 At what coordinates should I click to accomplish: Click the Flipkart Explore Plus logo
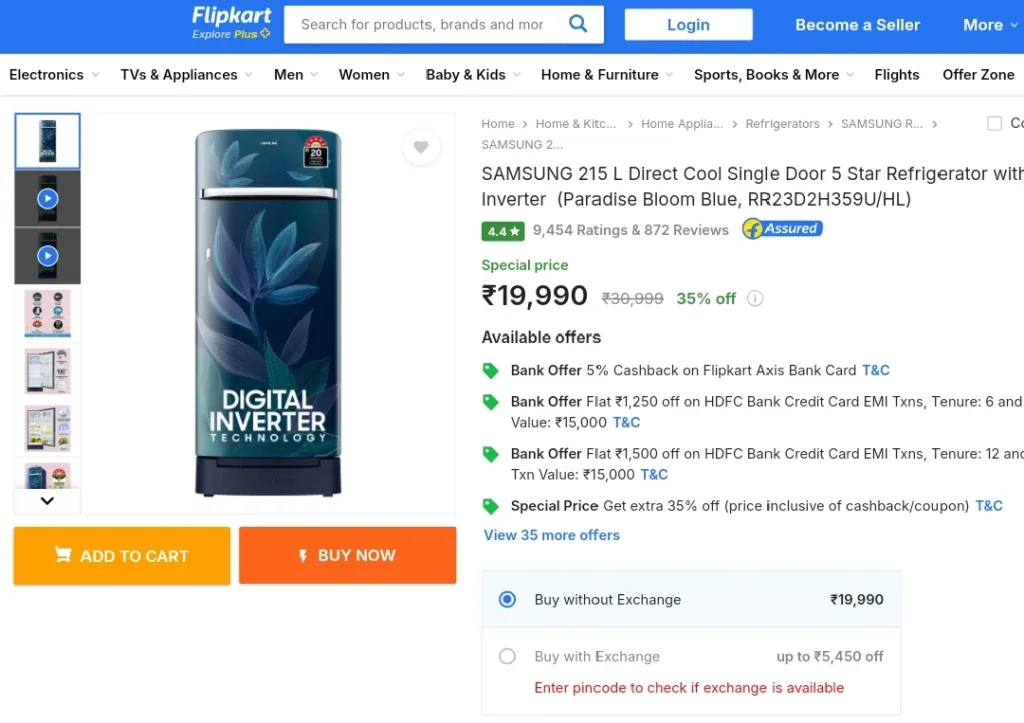tap(231, 24)
